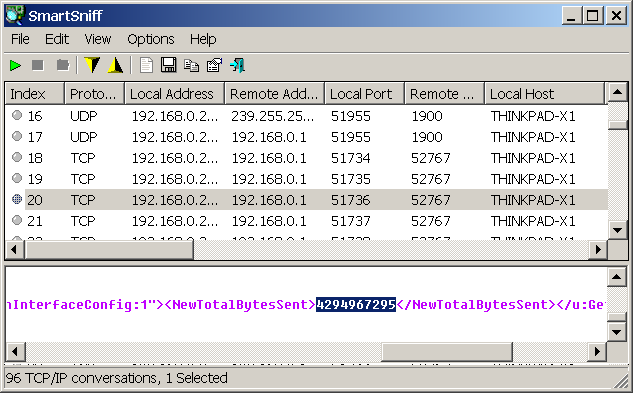Click local port 51736 in row 20

[x=350, y=200]
